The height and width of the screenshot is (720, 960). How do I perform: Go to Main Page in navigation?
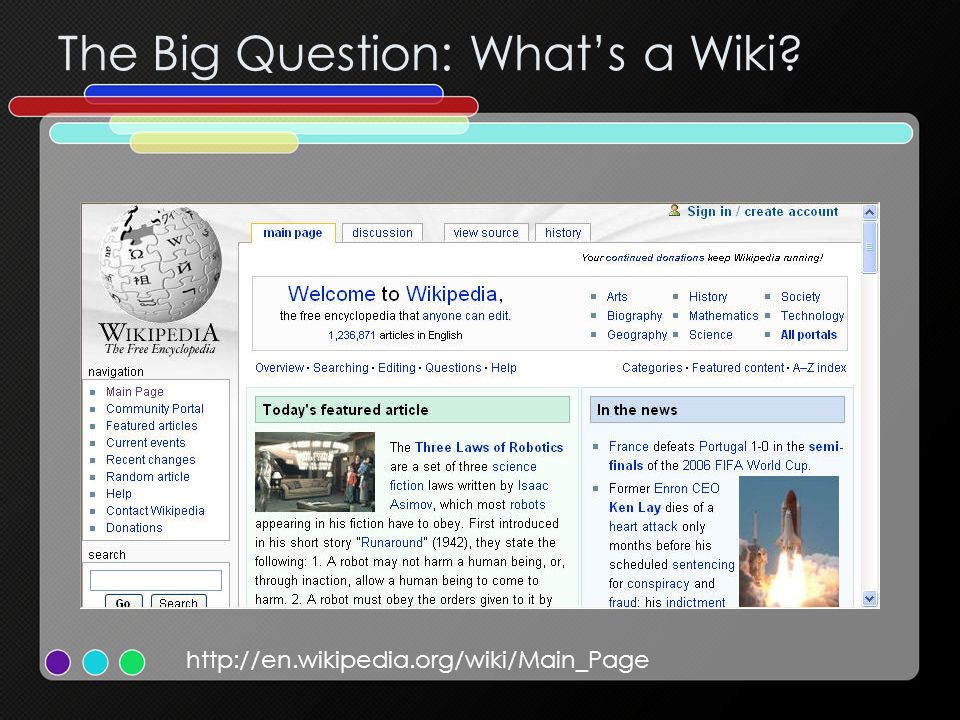(135, 392)
